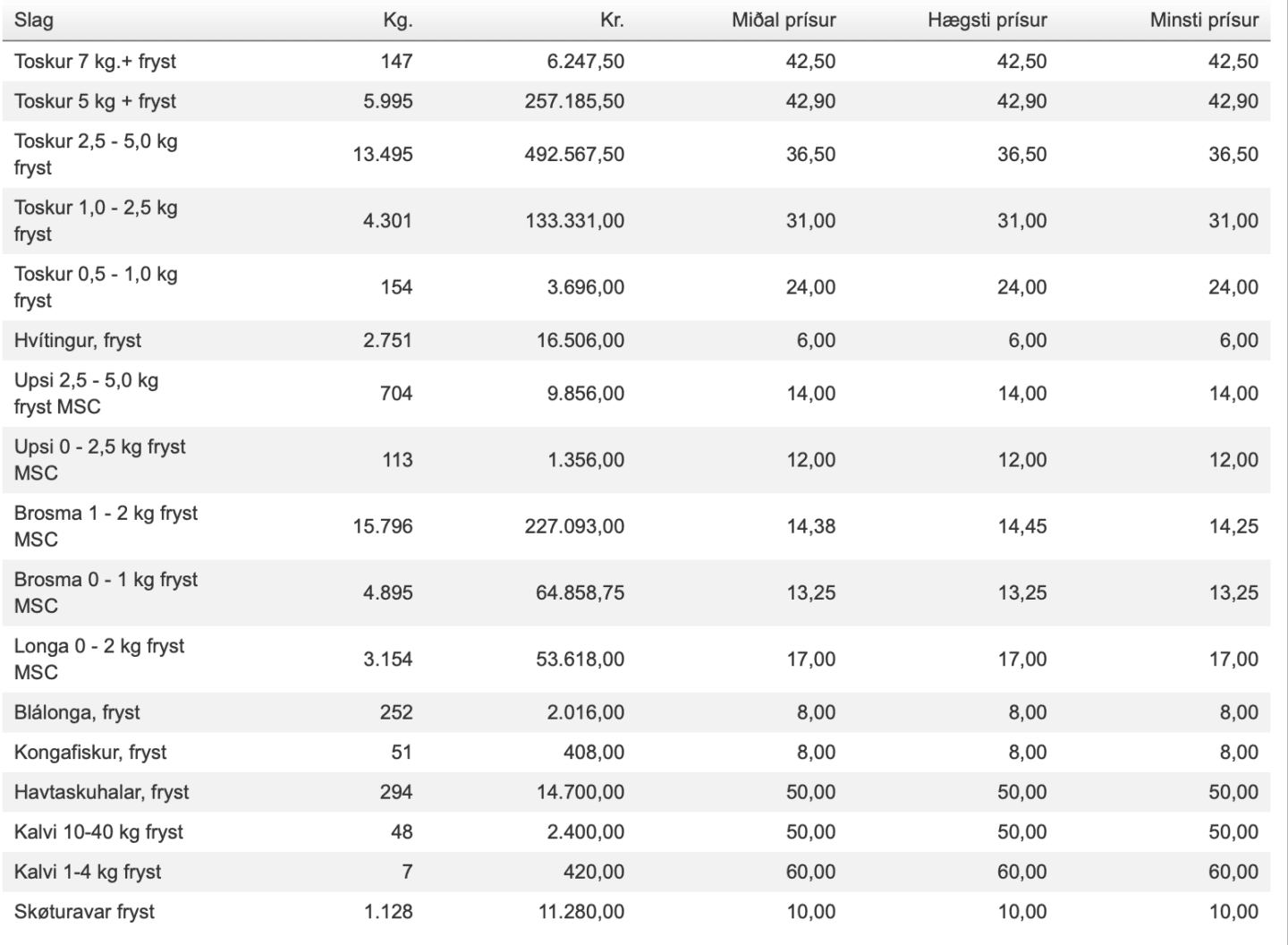The image size is (1288, 945).
Task: Click the 257.185,50 Kr. value cell
Action: click(574, 101)
